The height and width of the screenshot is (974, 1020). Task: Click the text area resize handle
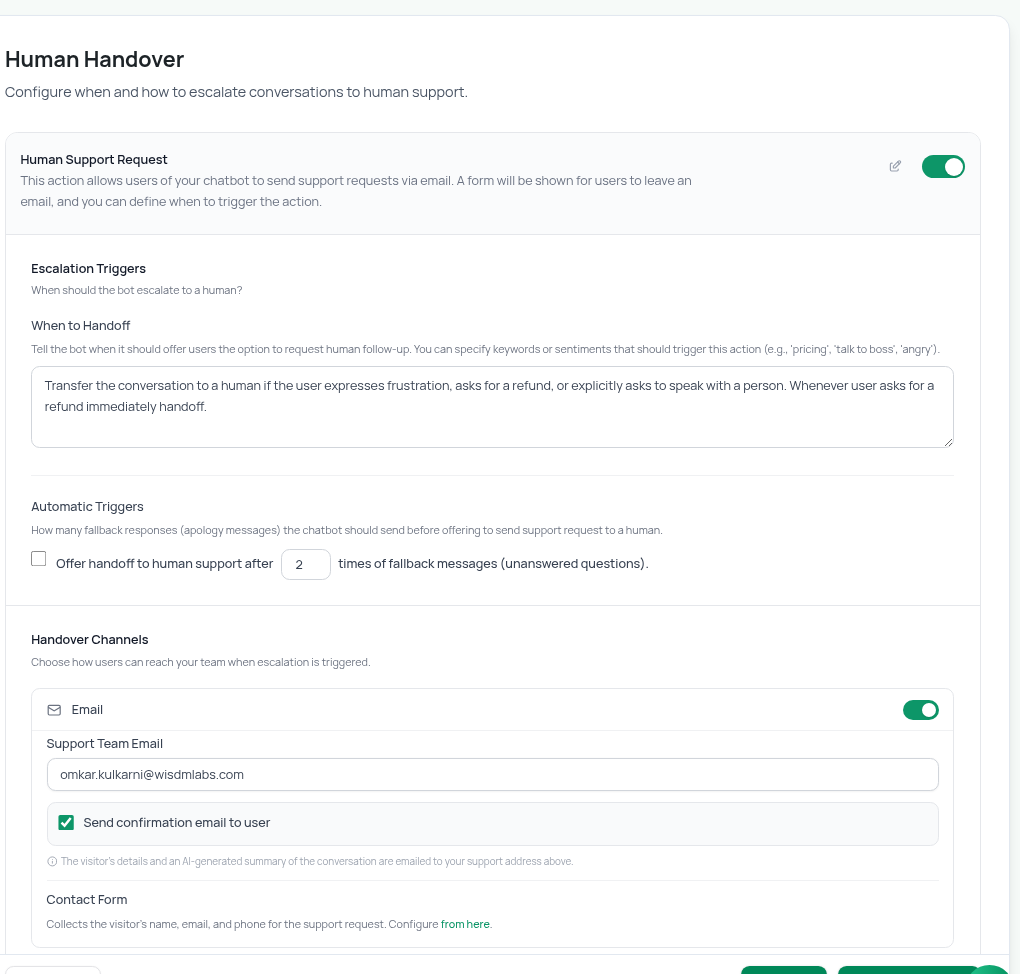tap(948, 442)
